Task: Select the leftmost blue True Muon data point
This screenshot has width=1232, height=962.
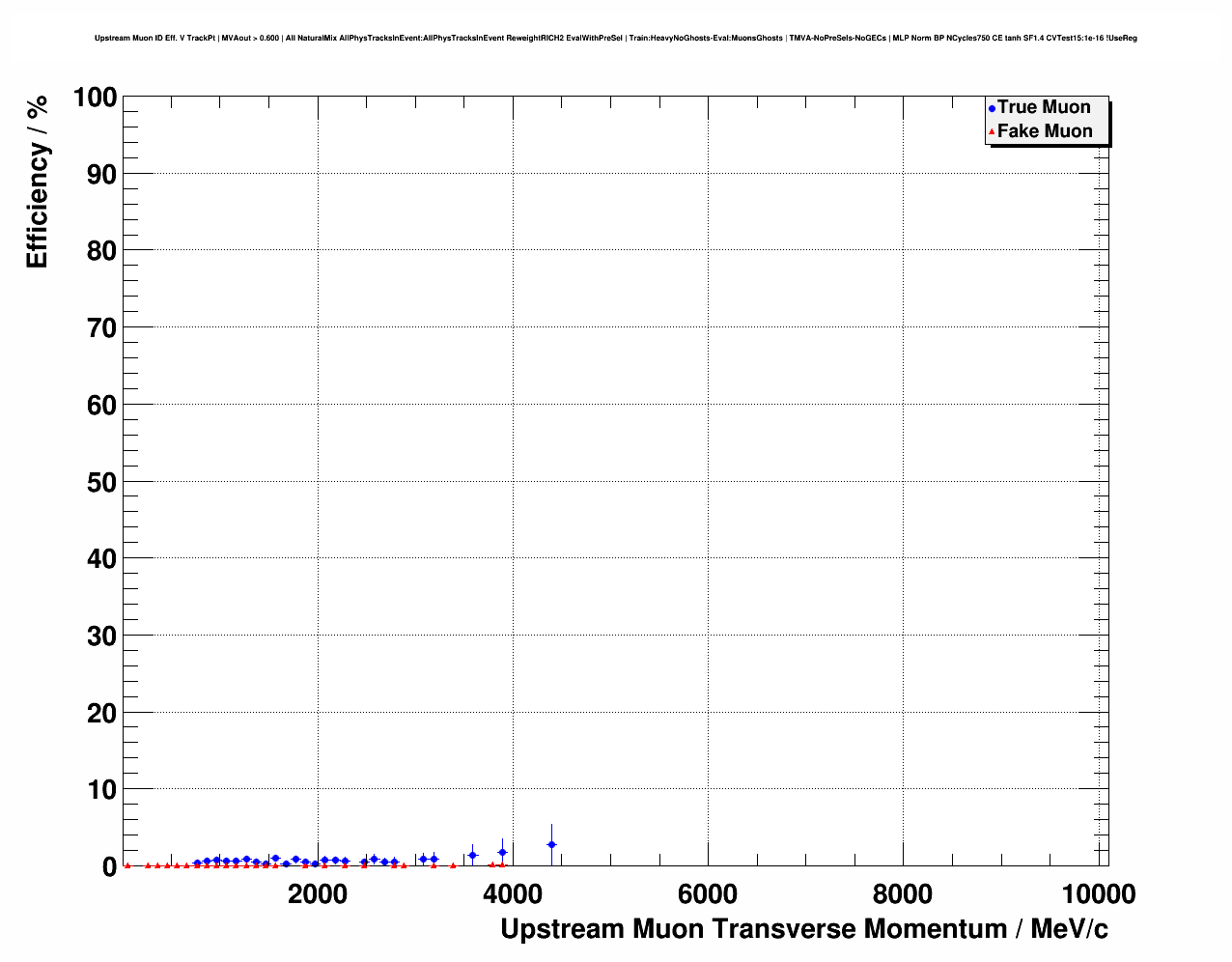Action: tap(197, 863)
